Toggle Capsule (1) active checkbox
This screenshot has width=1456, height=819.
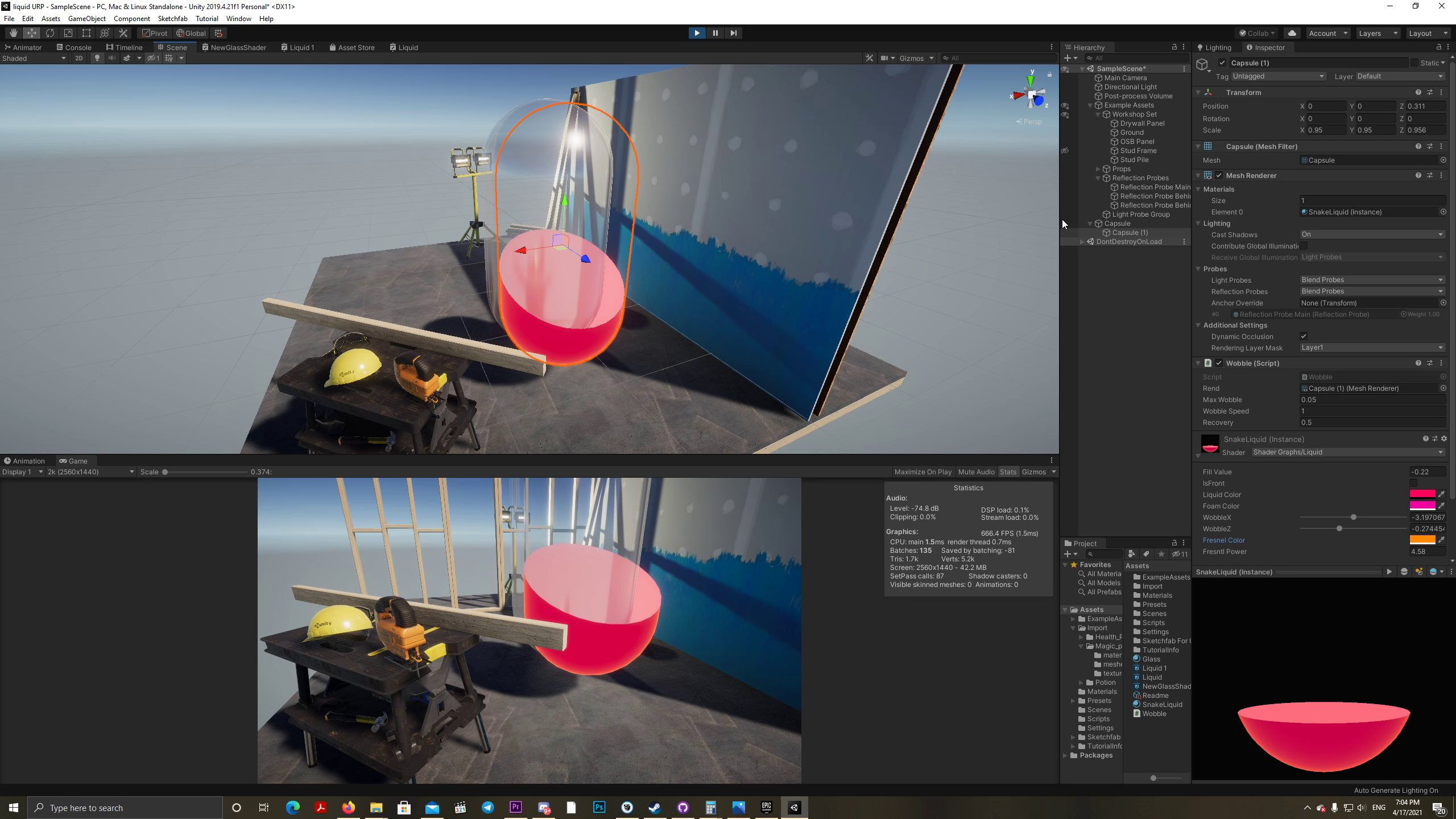pyautogui.click(x=1222, y=63)
